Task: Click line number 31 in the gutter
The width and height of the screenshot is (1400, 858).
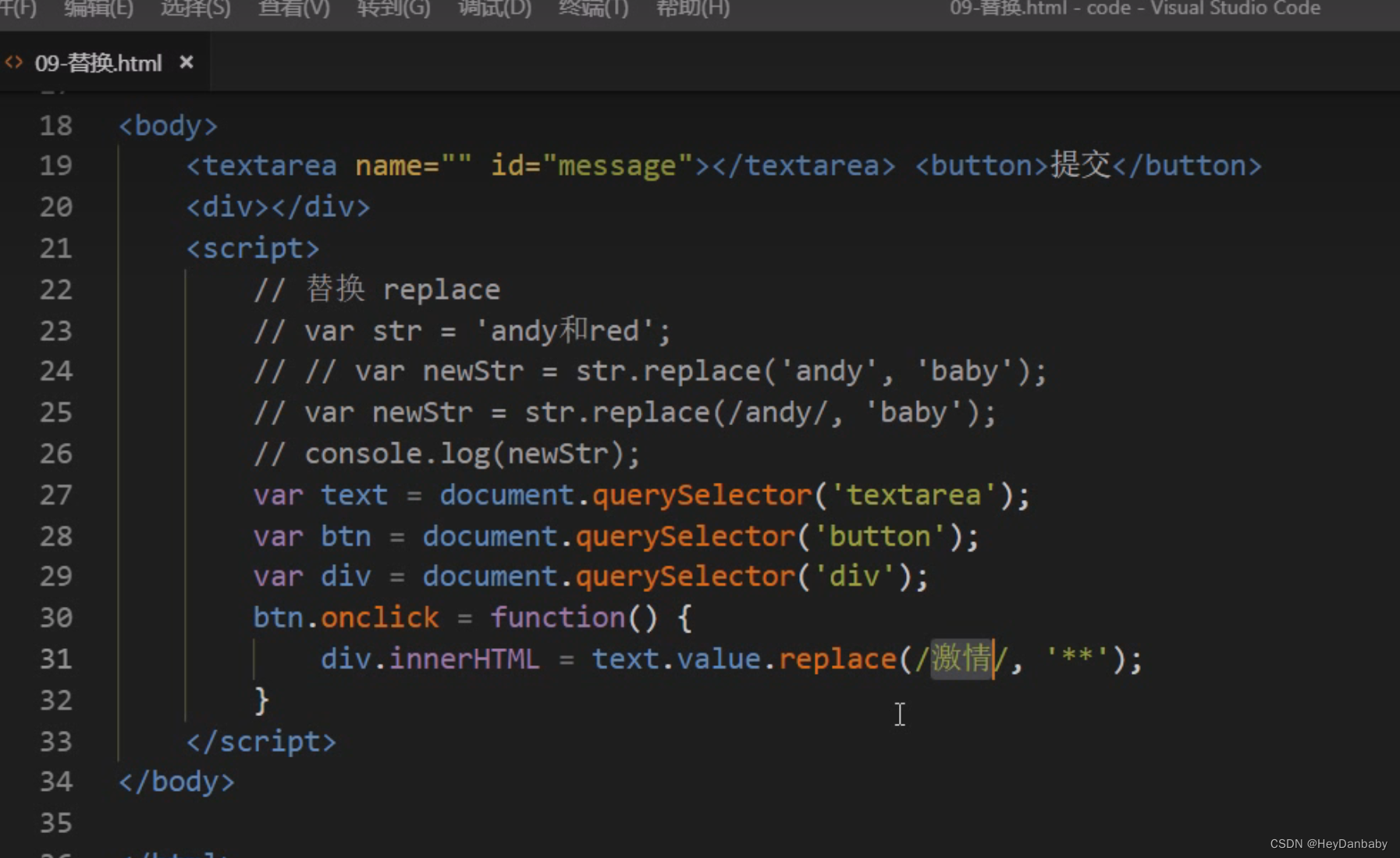Action: click(55, 658)
